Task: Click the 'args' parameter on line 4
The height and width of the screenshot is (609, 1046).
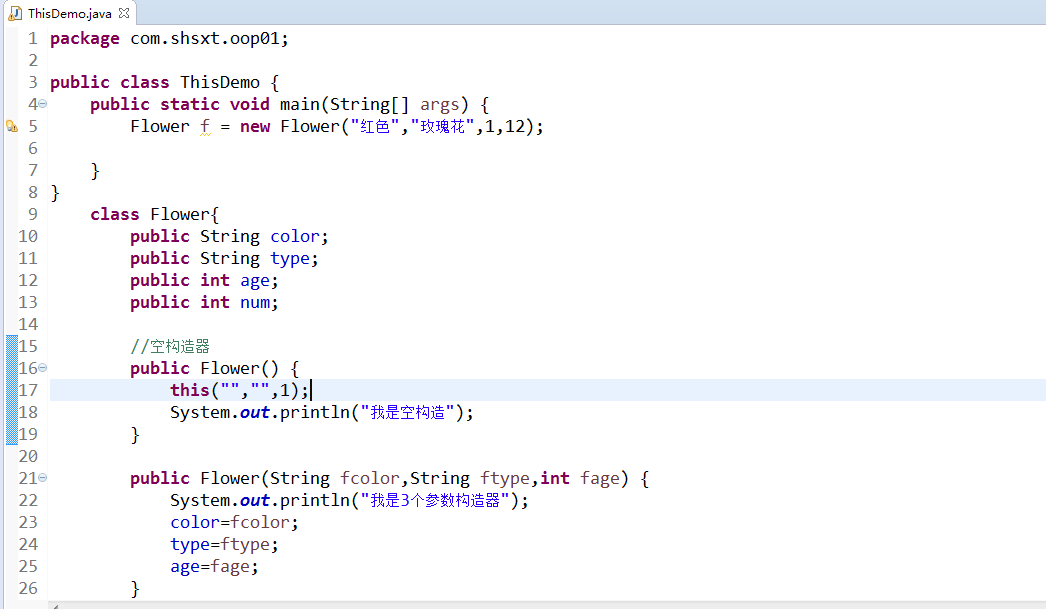Action: point(440,105)
